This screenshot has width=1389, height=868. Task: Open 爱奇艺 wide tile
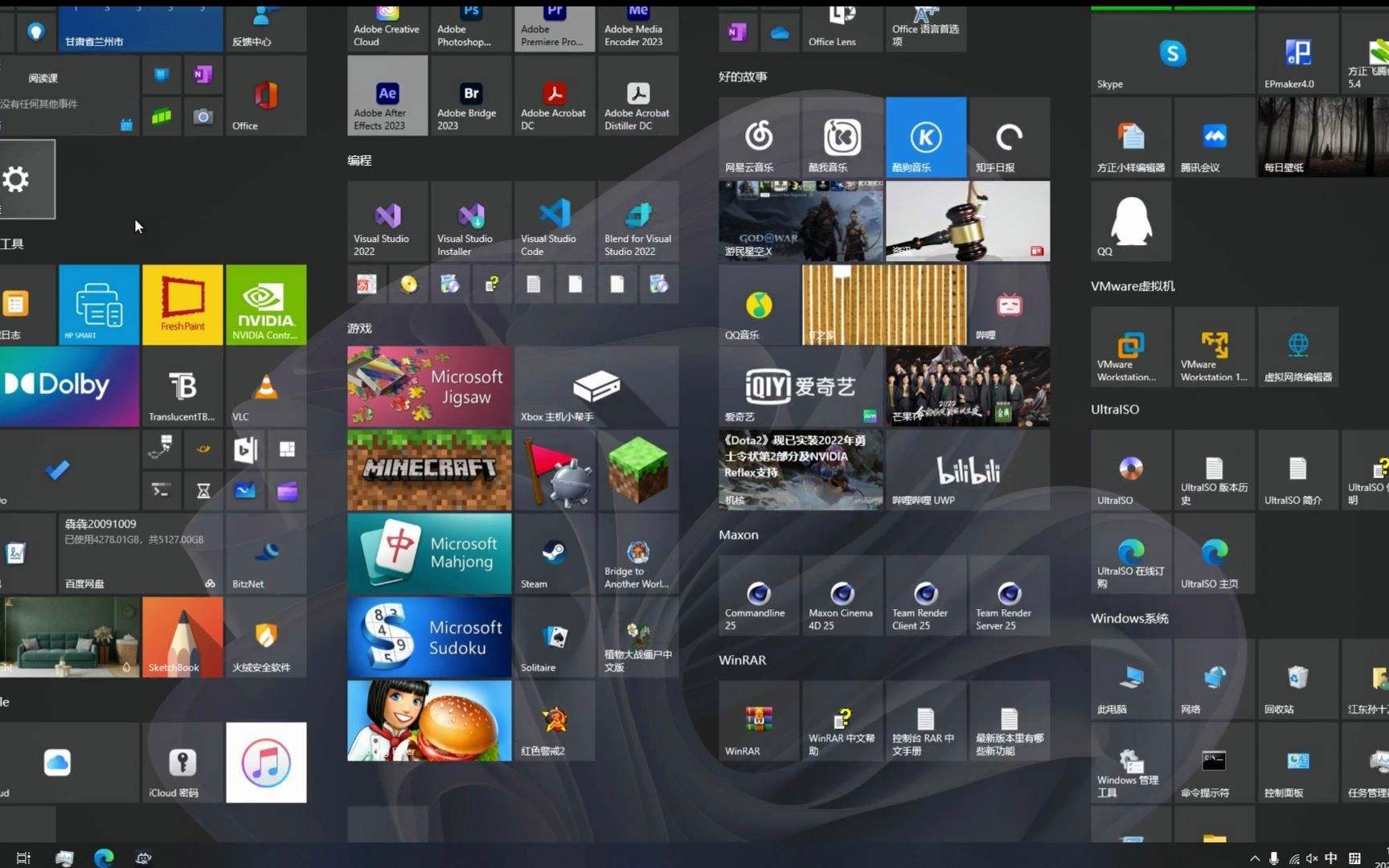click(x=801, y=387)
